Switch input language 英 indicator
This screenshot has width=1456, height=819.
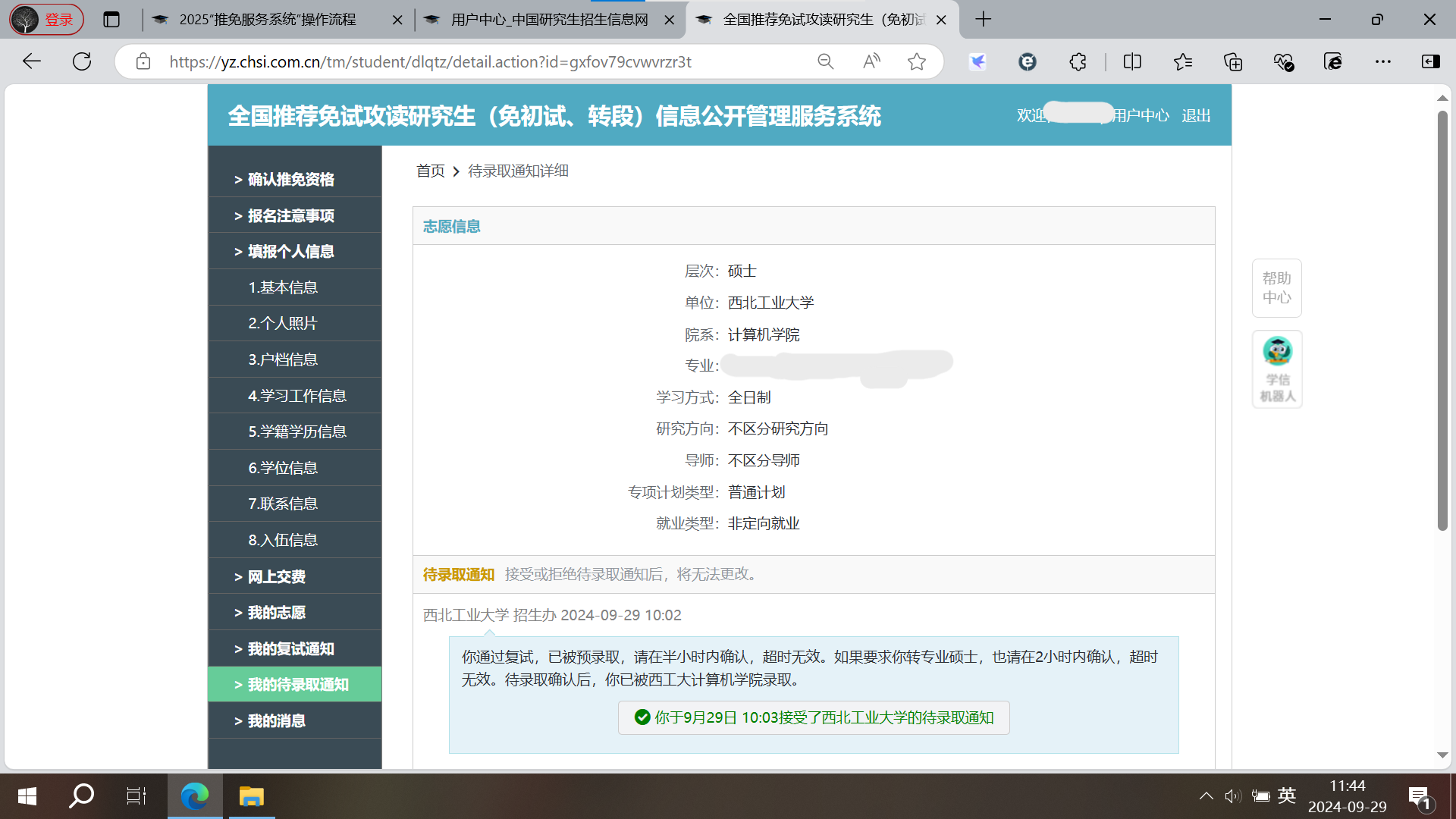tap(1287, 795)
